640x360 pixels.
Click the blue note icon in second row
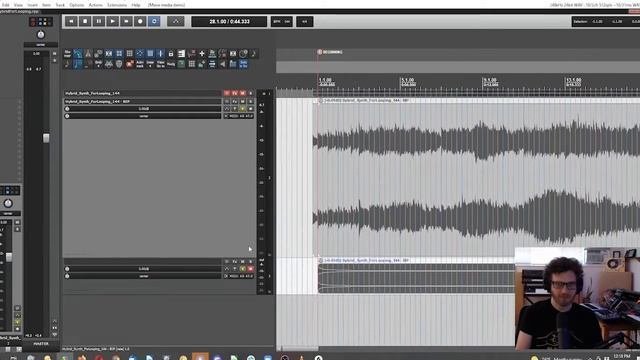(x=78, y=64)
